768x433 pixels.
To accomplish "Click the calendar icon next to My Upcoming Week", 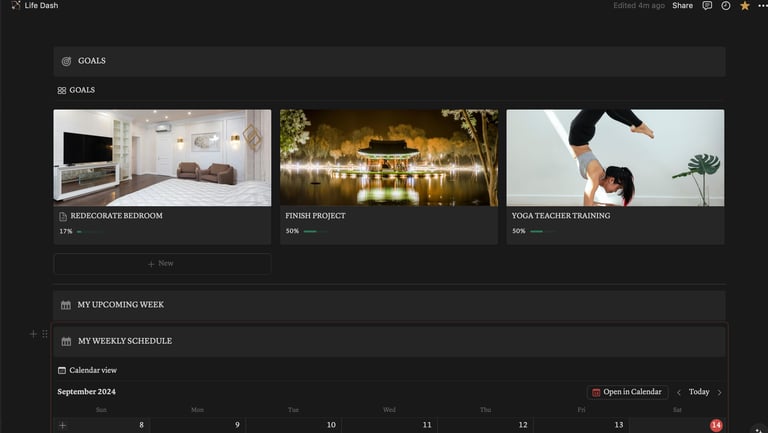I will click(66, 305).
